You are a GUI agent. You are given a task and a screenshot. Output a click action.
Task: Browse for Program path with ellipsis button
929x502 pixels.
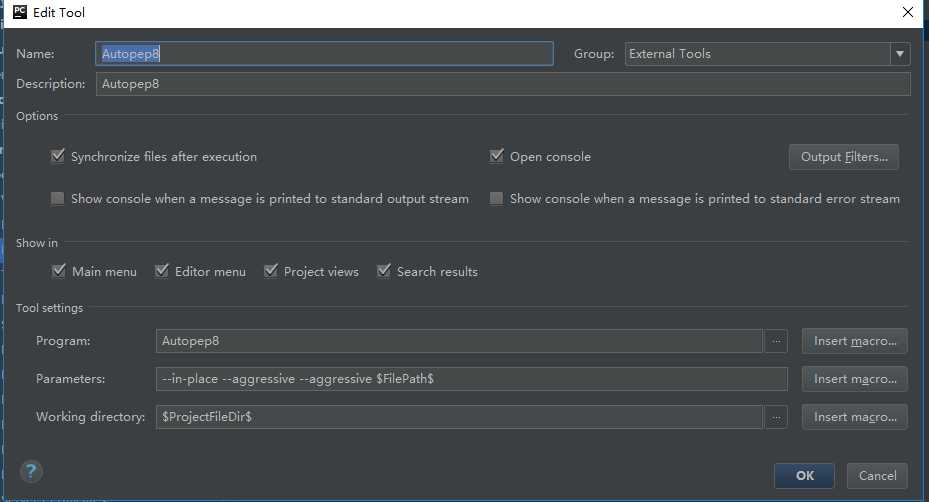776,341
